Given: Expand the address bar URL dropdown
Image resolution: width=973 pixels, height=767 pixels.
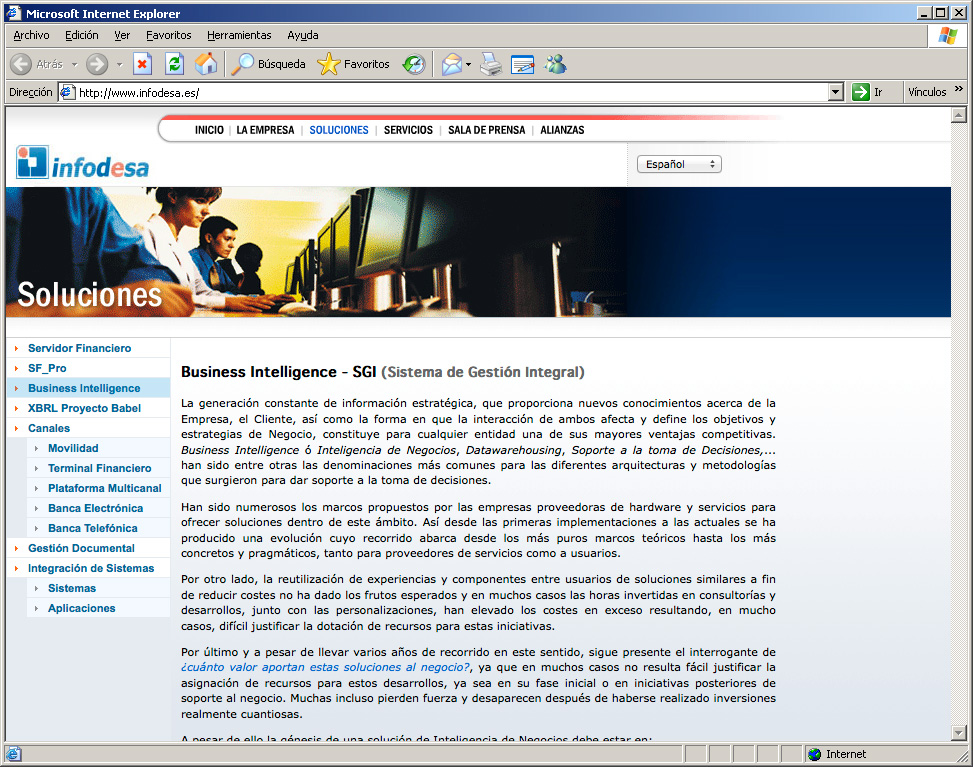Looking at the screenshot, I should pyautogui.click(x=836, y=92).
